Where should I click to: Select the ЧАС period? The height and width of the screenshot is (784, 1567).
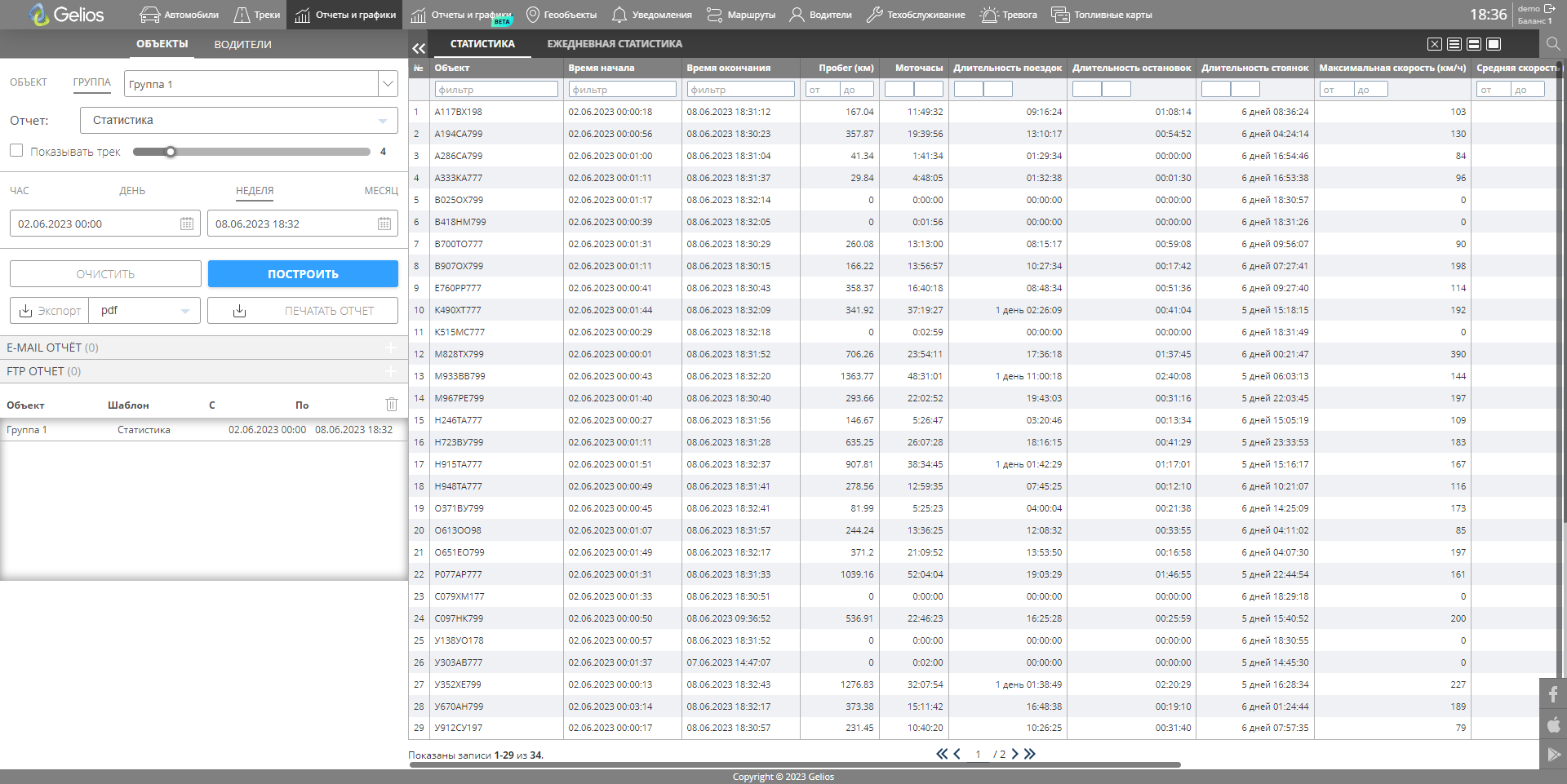[20, 191]
